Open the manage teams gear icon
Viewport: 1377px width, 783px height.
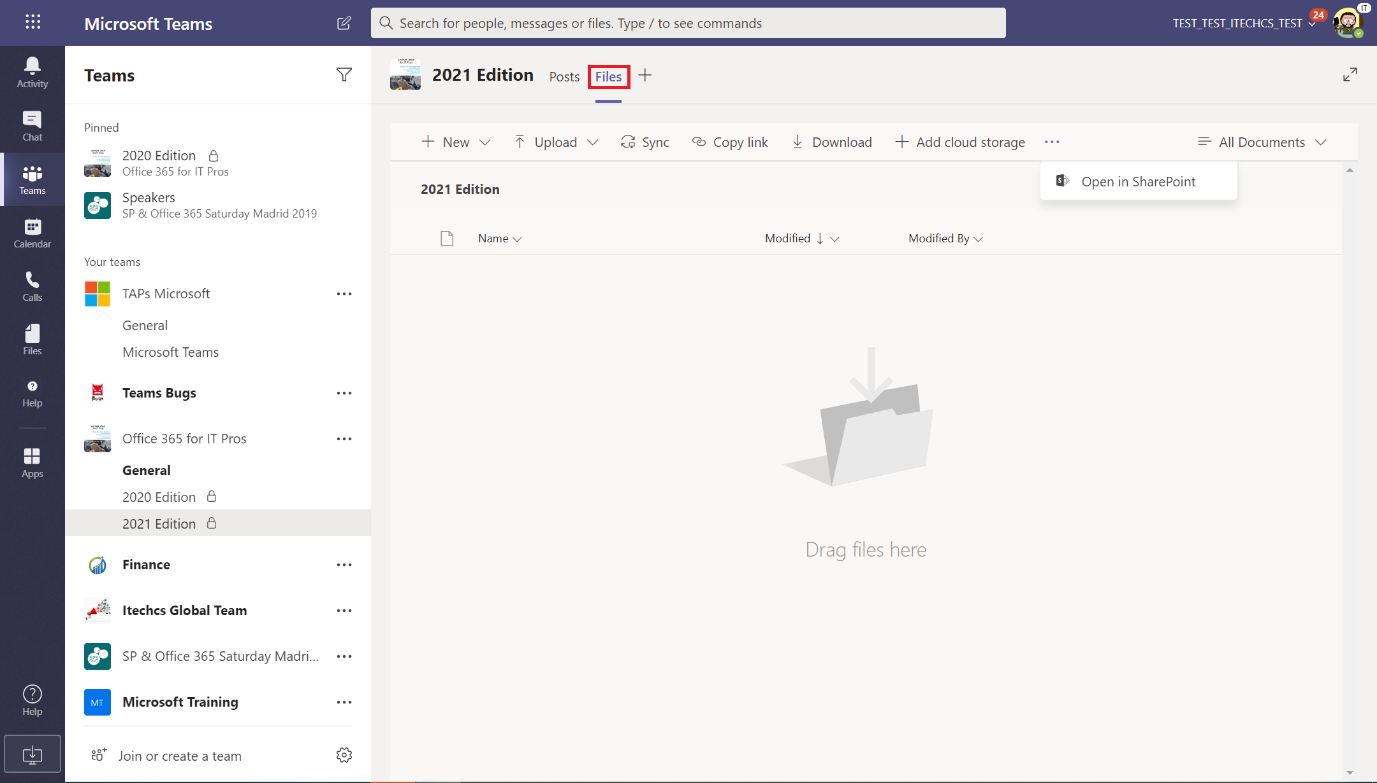(x=344, y=755)
